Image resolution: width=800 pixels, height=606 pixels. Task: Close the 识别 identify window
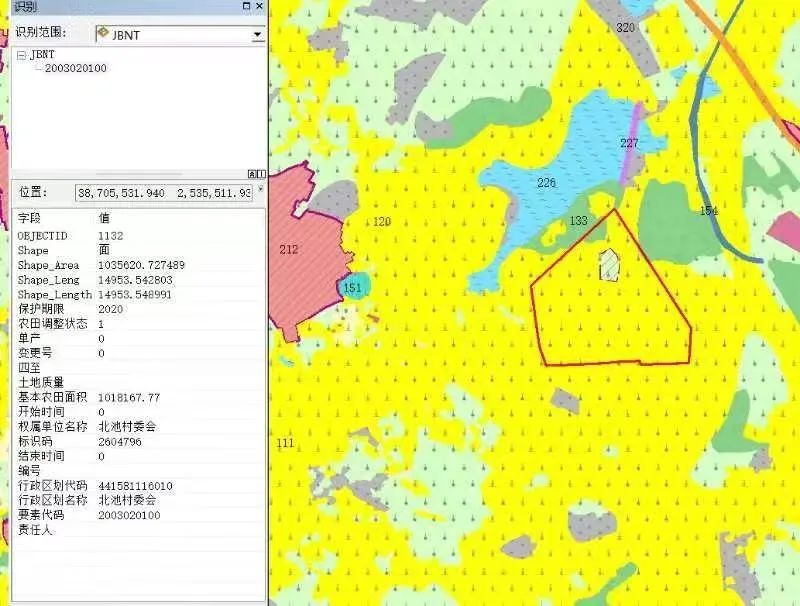[259, 7]
